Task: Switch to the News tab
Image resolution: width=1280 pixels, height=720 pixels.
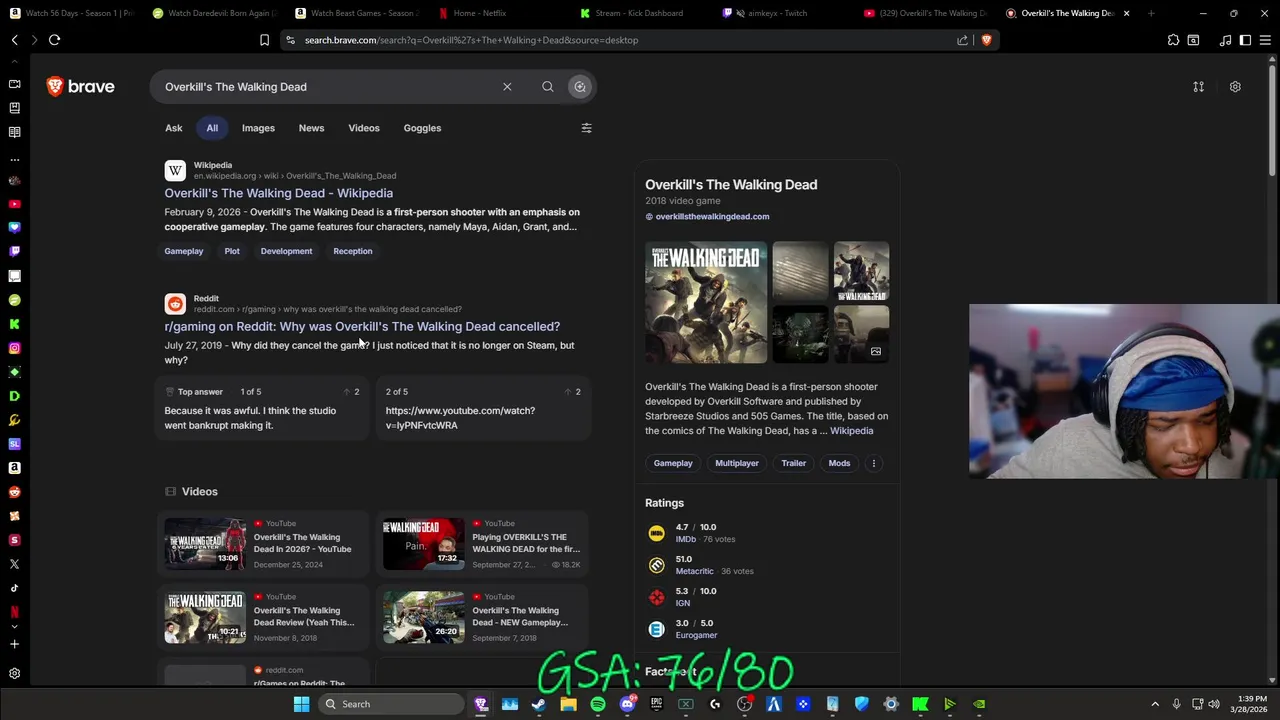Action: point(311,128)
